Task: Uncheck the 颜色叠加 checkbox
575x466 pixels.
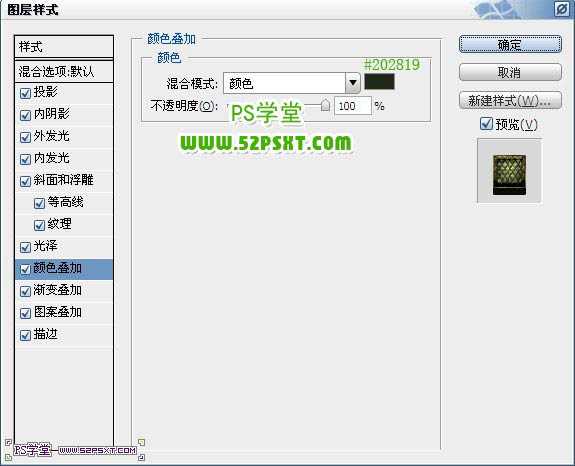Action: [x=25, y=269]
